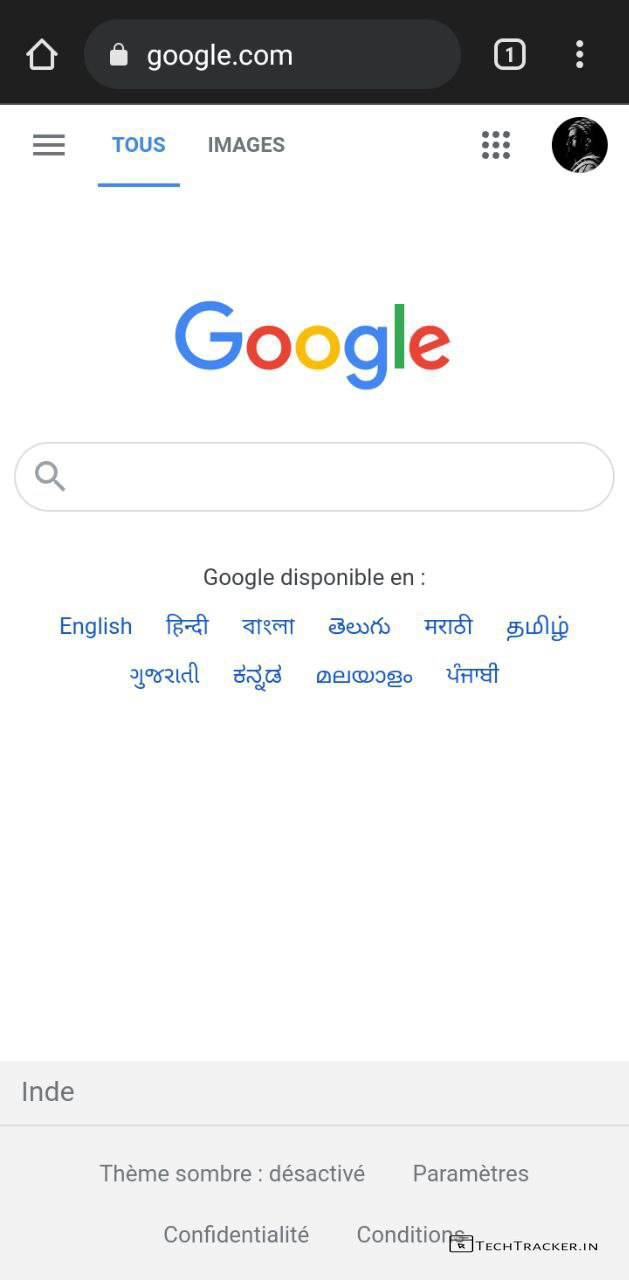629x1280 pixels.
Task: Open the Paramètres footer link
Action: 471,1173
